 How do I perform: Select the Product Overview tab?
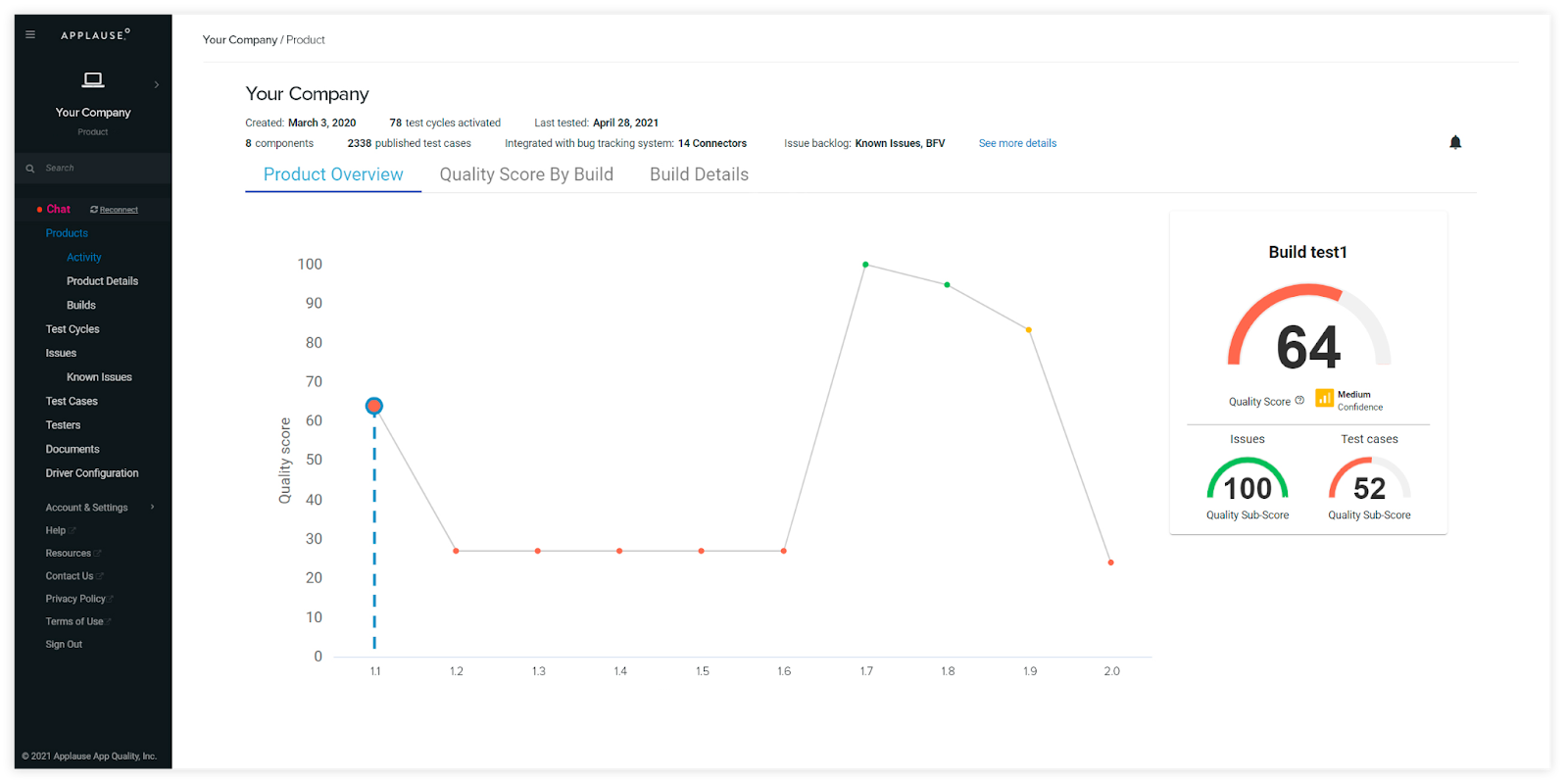pos(333,174)
